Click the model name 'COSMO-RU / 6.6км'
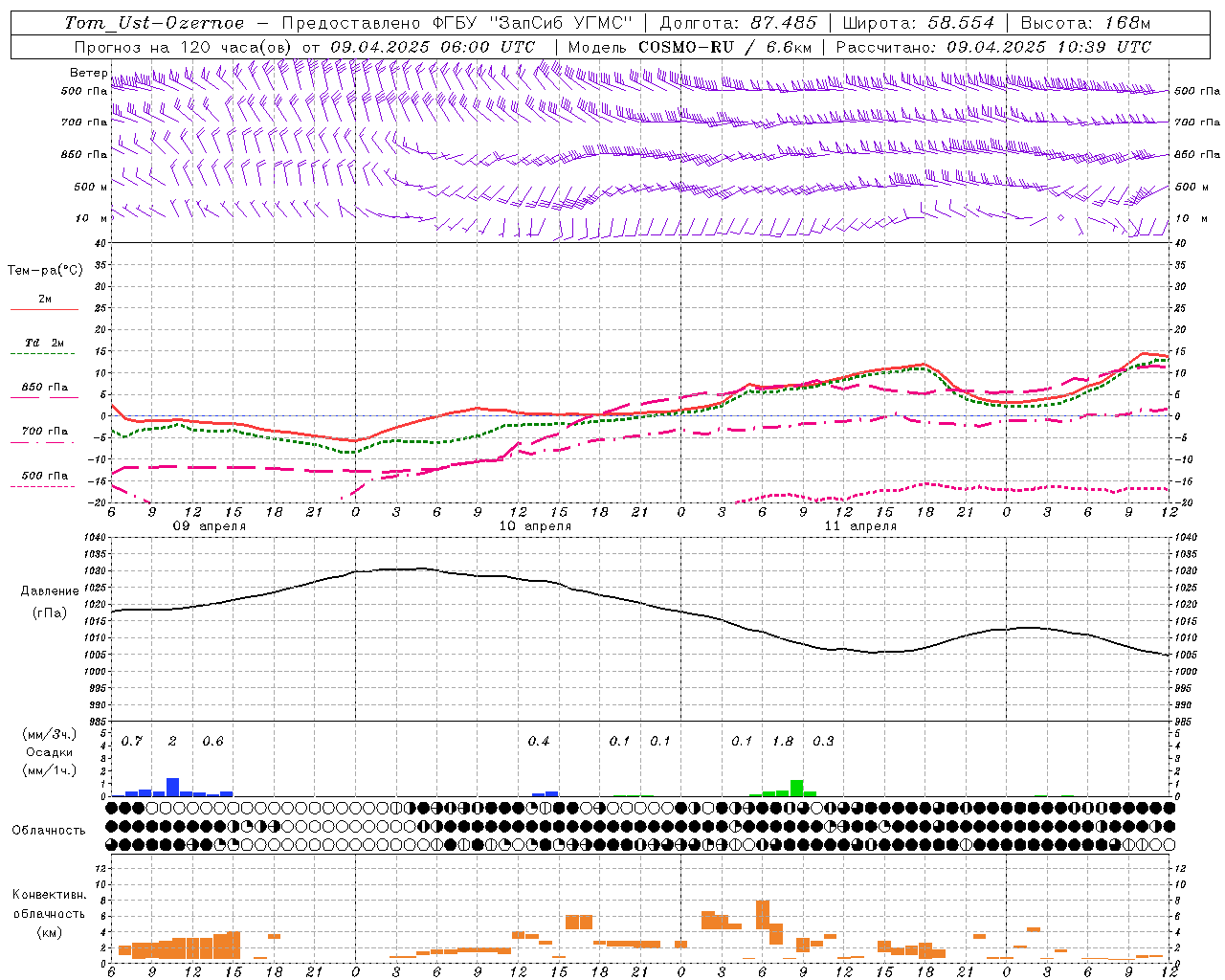Image resolution: width=1225 pixels, height=980 pixels. [725, 47]
